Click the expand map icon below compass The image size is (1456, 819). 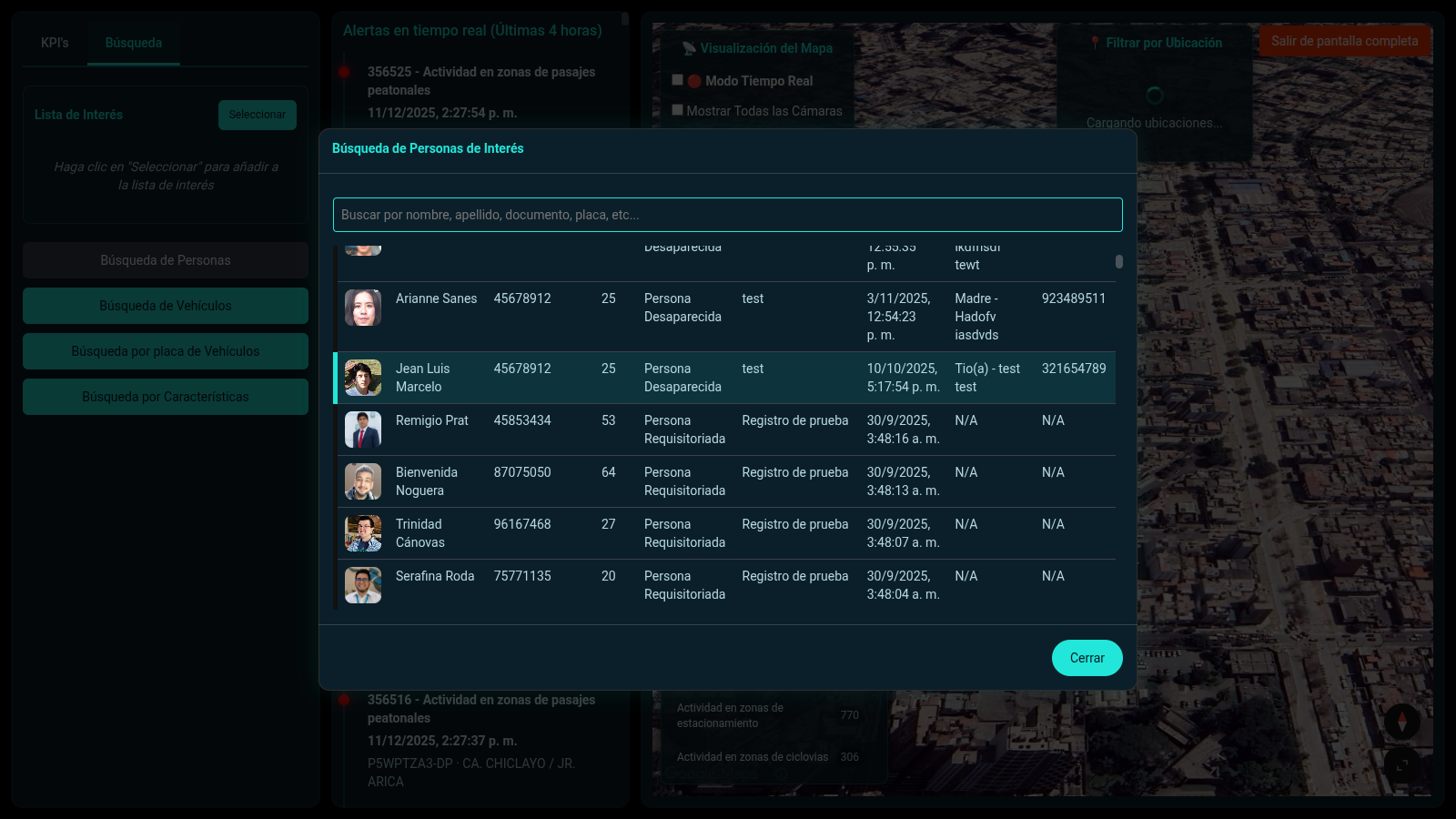point(1401,765)
